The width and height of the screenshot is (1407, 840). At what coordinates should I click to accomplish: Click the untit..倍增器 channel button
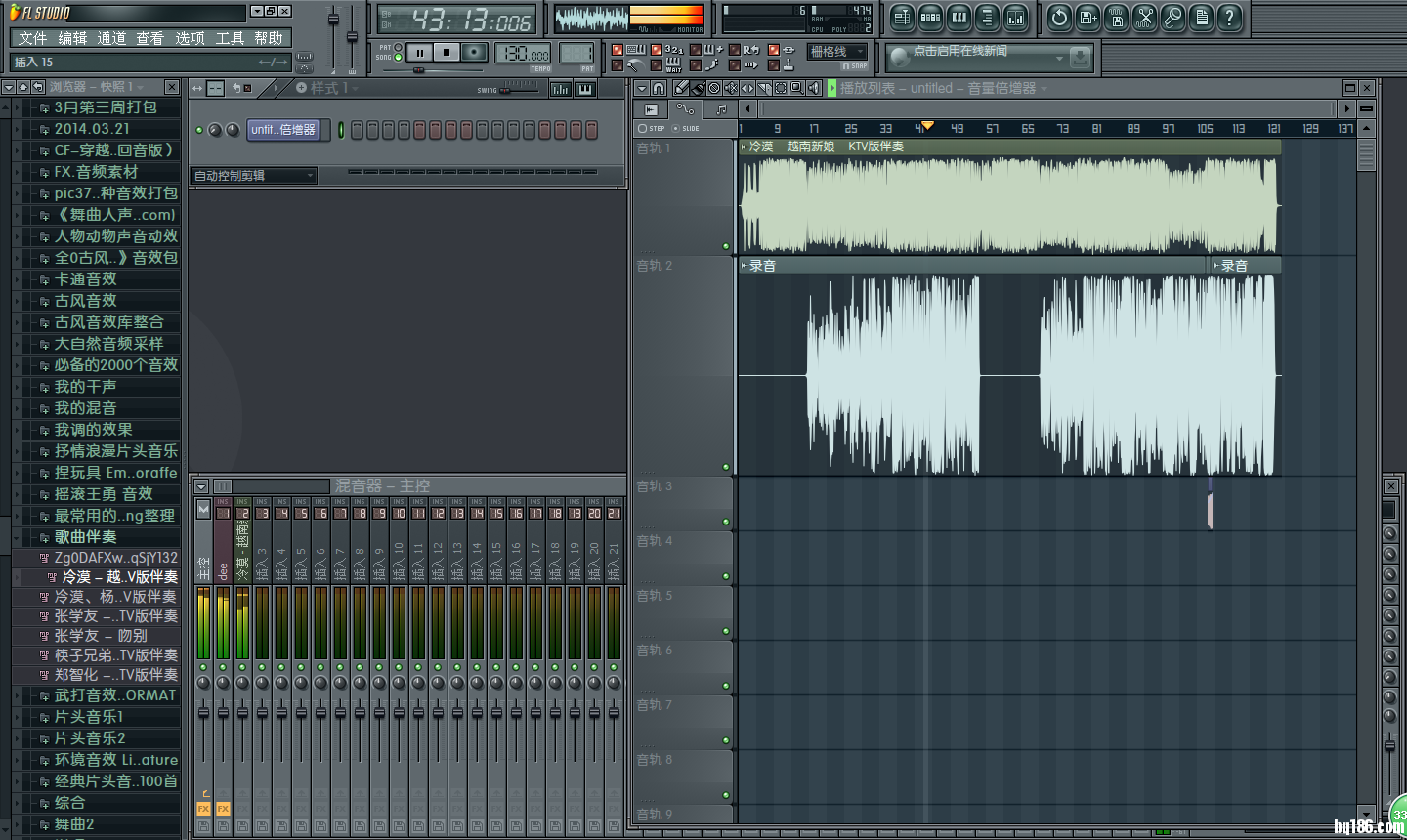[x=283, y=130]
